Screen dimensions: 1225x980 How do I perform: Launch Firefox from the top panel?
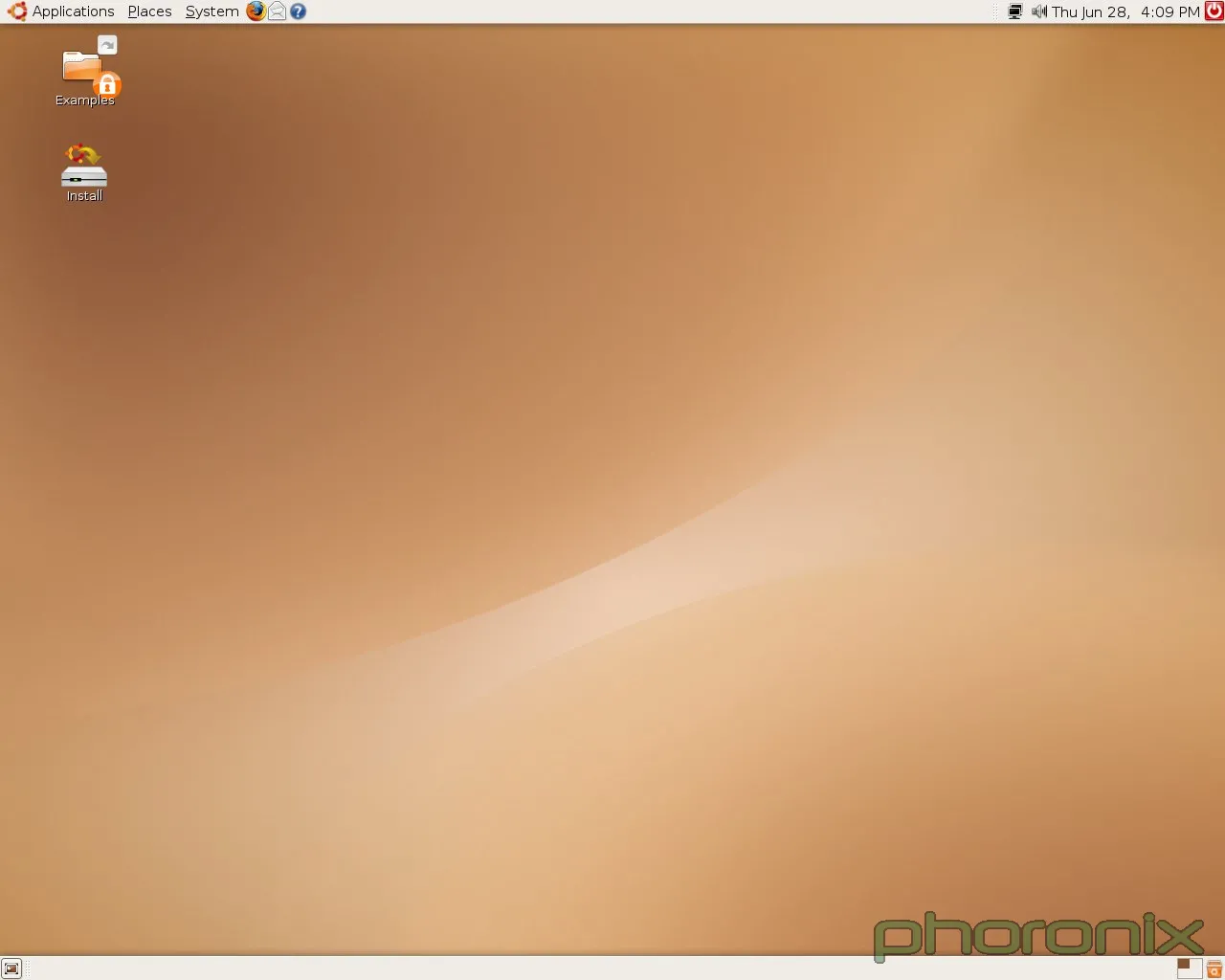point(256,11)
